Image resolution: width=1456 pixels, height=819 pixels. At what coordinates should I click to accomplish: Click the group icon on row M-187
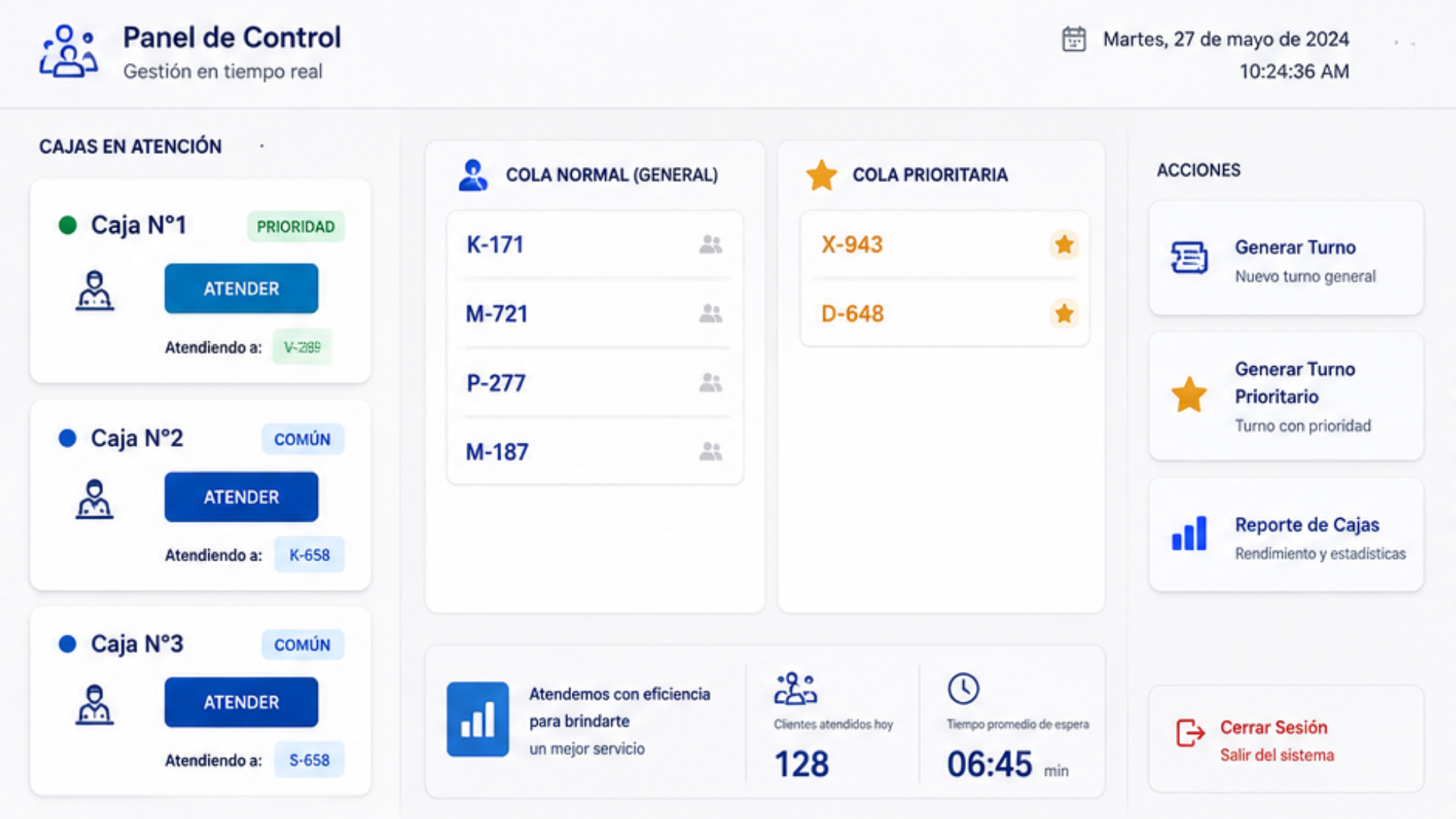click(x=711, y=451)
